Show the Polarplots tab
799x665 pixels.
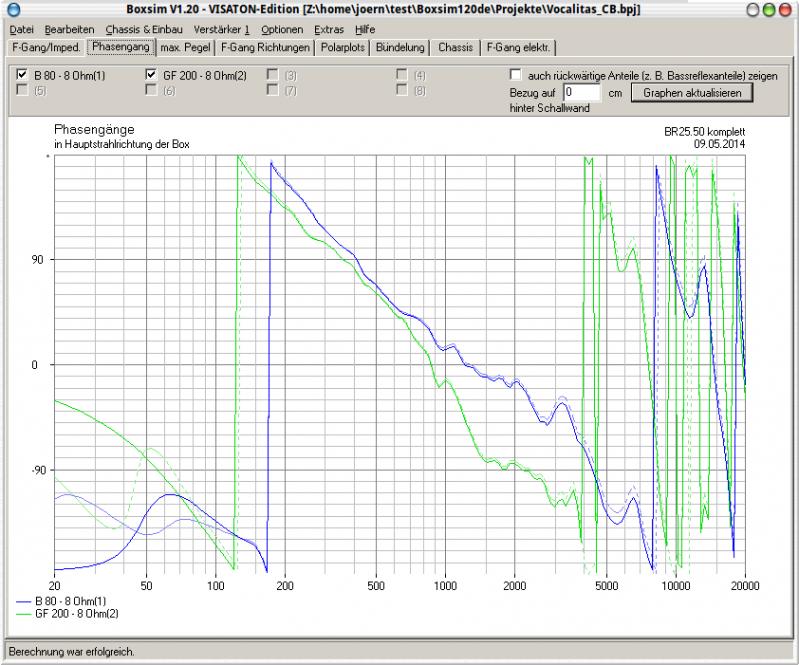coord(343,47)
